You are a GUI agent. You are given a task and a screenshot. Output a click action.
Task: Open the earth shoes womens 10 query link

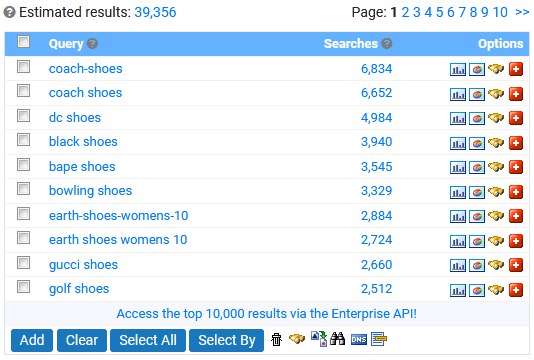click(118, 240)
